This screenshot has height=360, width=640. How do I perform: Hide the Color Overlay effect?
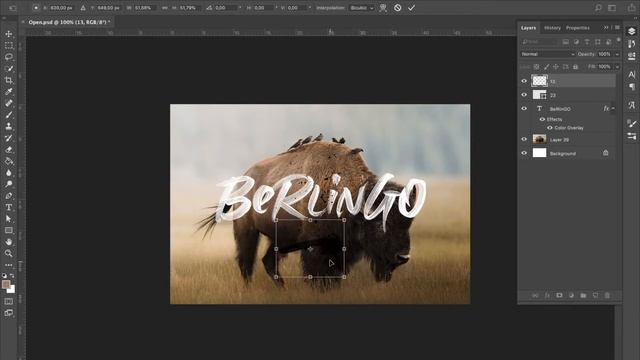point(550,128)
